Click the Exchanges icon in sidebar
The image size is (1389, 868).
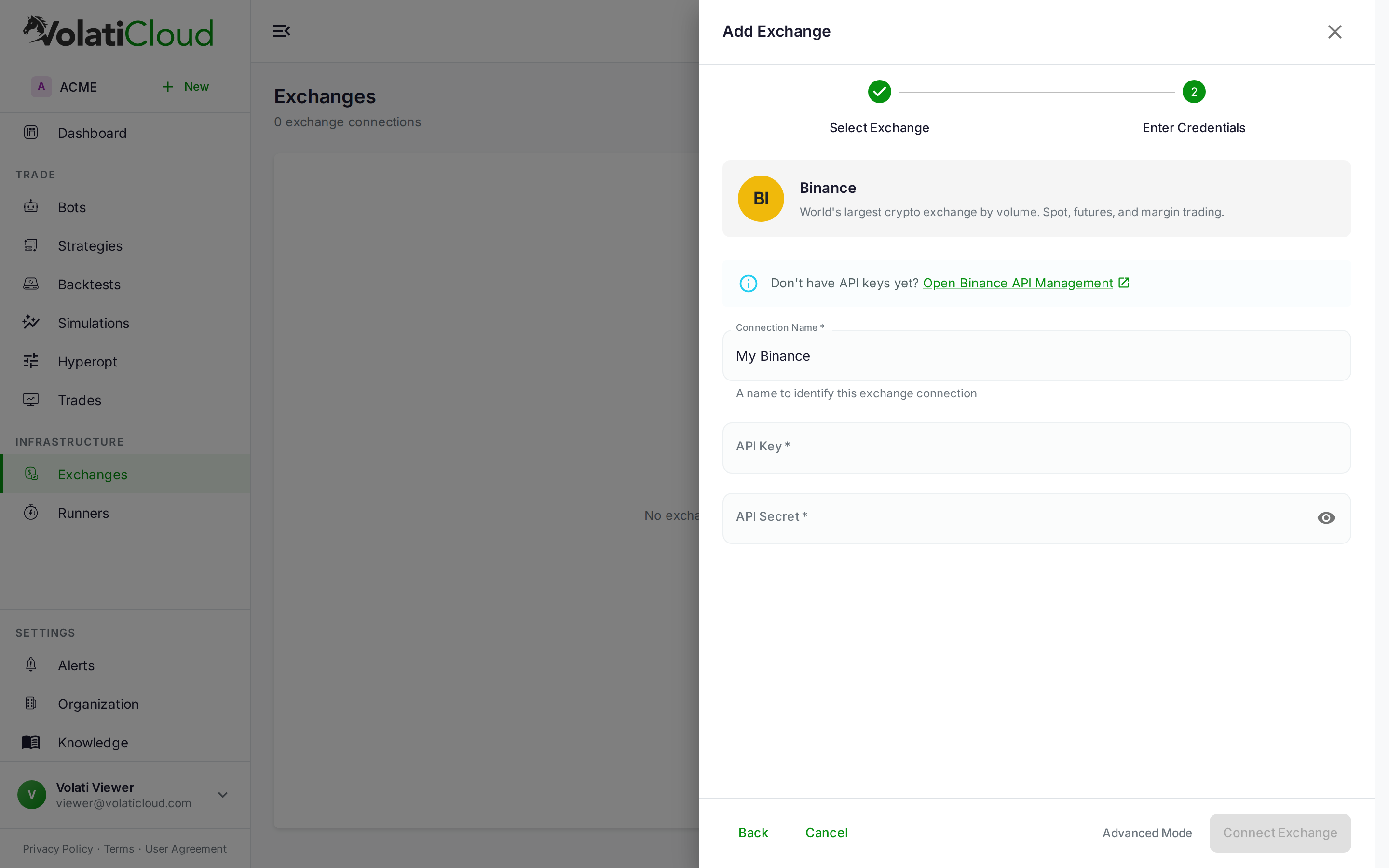coord(31,474)
